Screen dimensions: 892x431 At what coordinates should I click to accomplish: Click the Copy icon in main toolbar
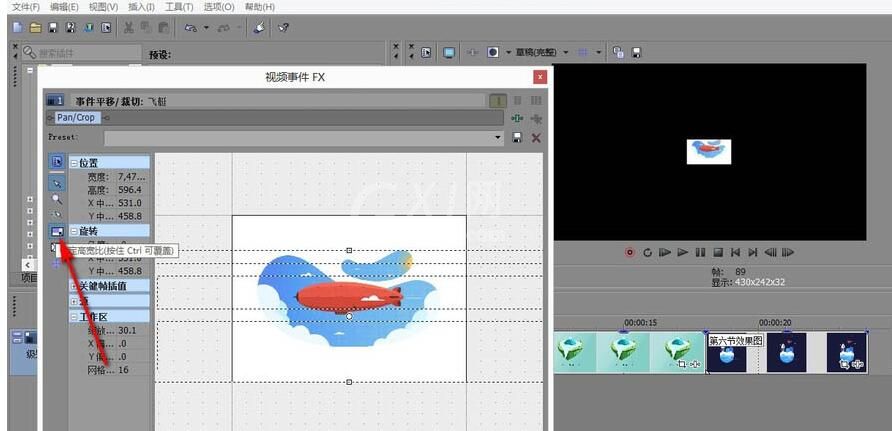point(146,27)
